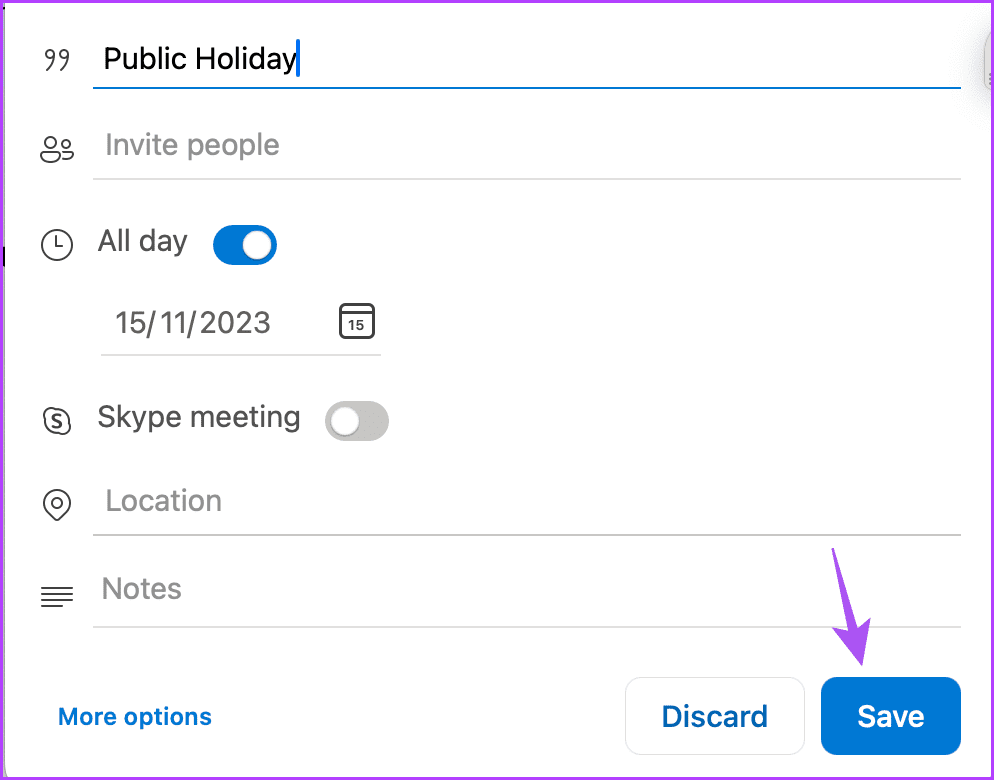This screenshot has height=780, width=994.
Task: Click the notes lines icon
Action: pyautogui.click(x=57, y=597)
